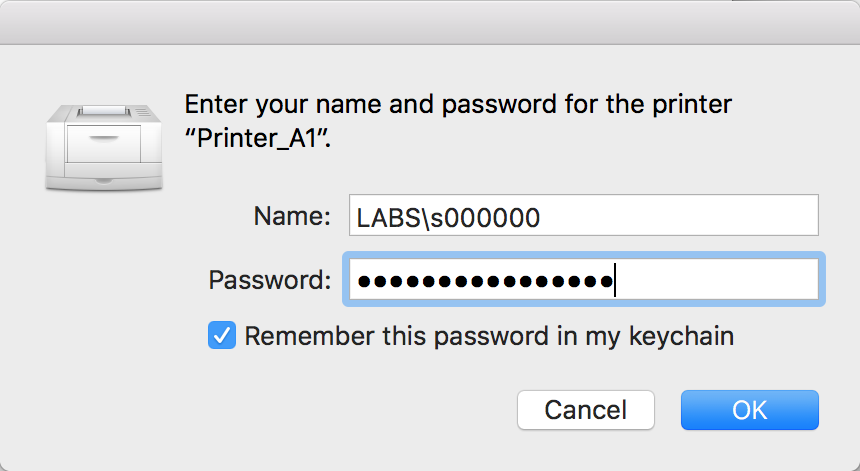Dismiss the dialog with Cancel
Viewport: 860px width, 471px height.
pos(586,410)
